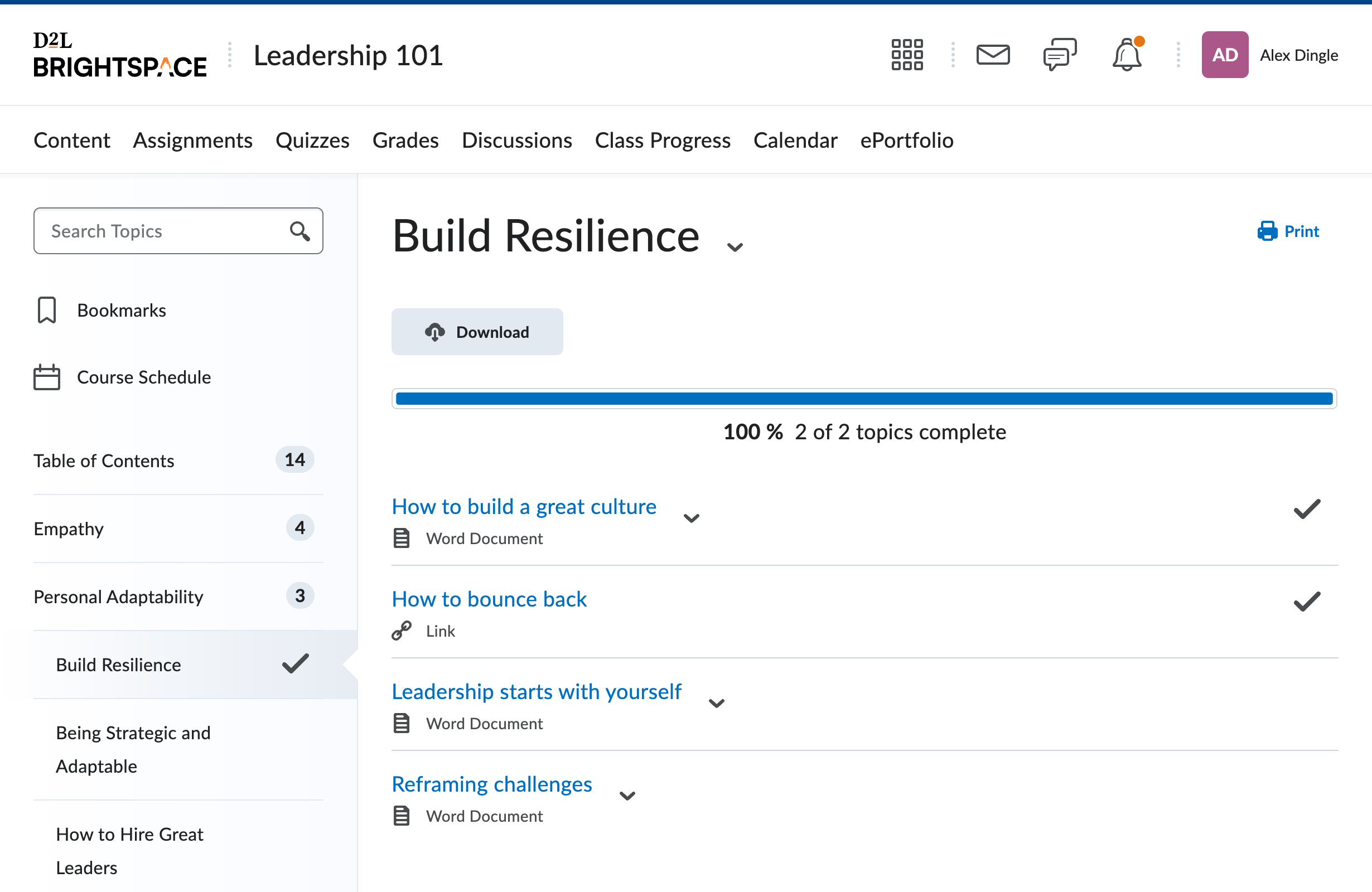Expand the Build Resilience title dropdown
The width and height of the screenshot is (1372, 892).
point(735,247)
